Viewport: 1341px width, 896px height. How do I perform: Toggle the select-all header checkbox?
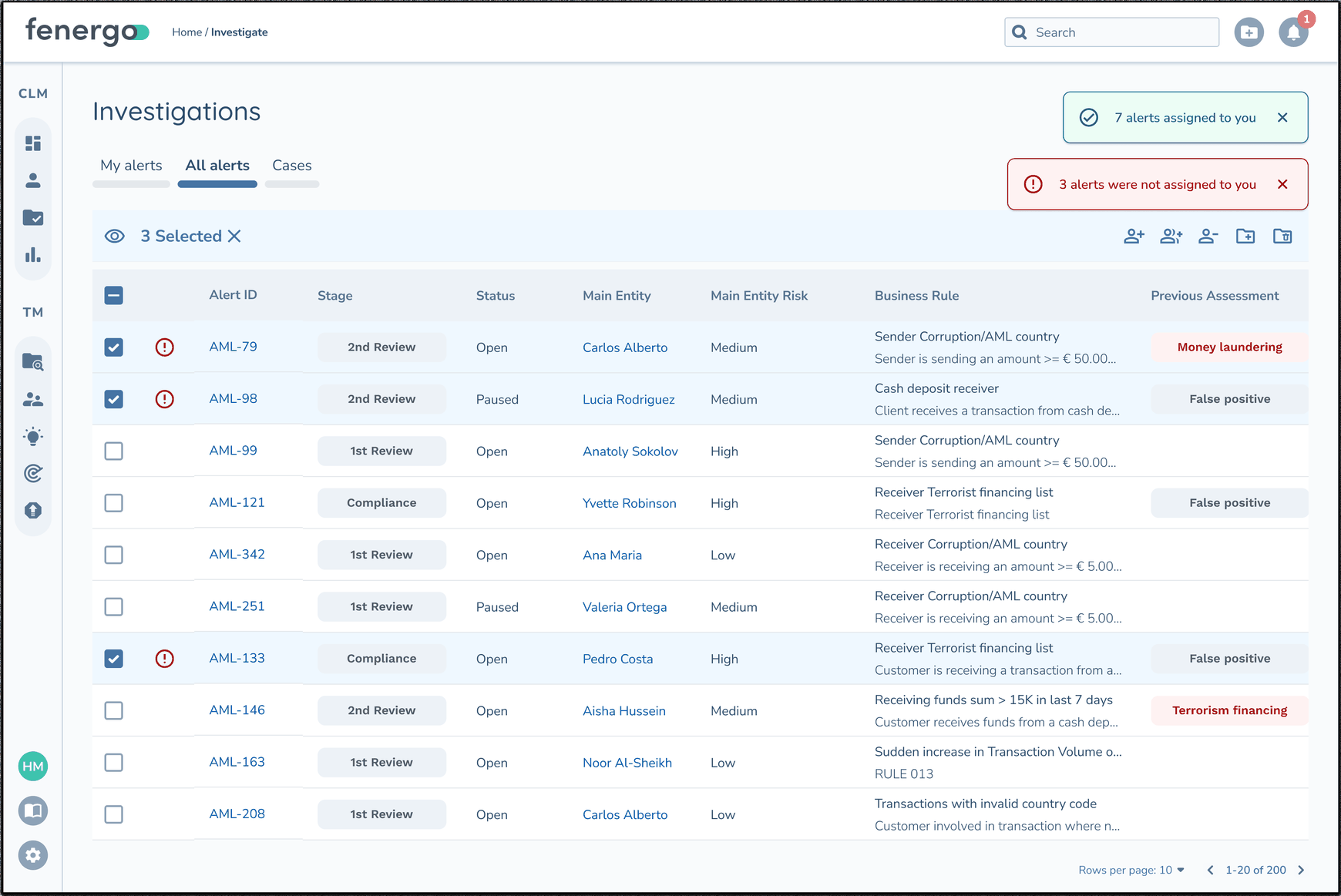pos(114,295)
